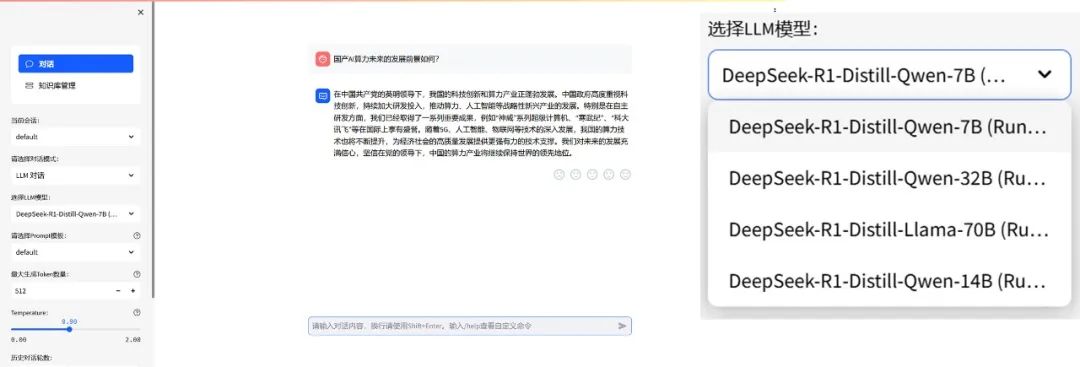Image resolution: width=1080 pixels, height=367 pixels.
Task: Click the sidebar vertical scrollbar
Action: tap(154, 149)
